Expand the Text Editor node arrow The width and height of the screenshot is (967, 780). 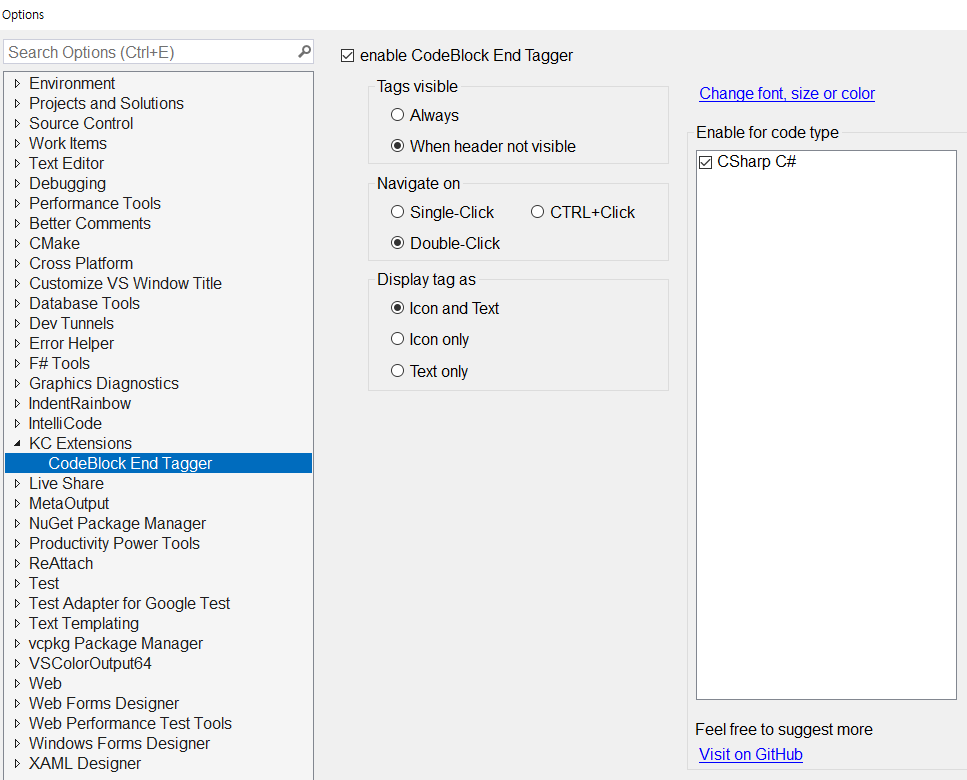[x=17, y=163]
